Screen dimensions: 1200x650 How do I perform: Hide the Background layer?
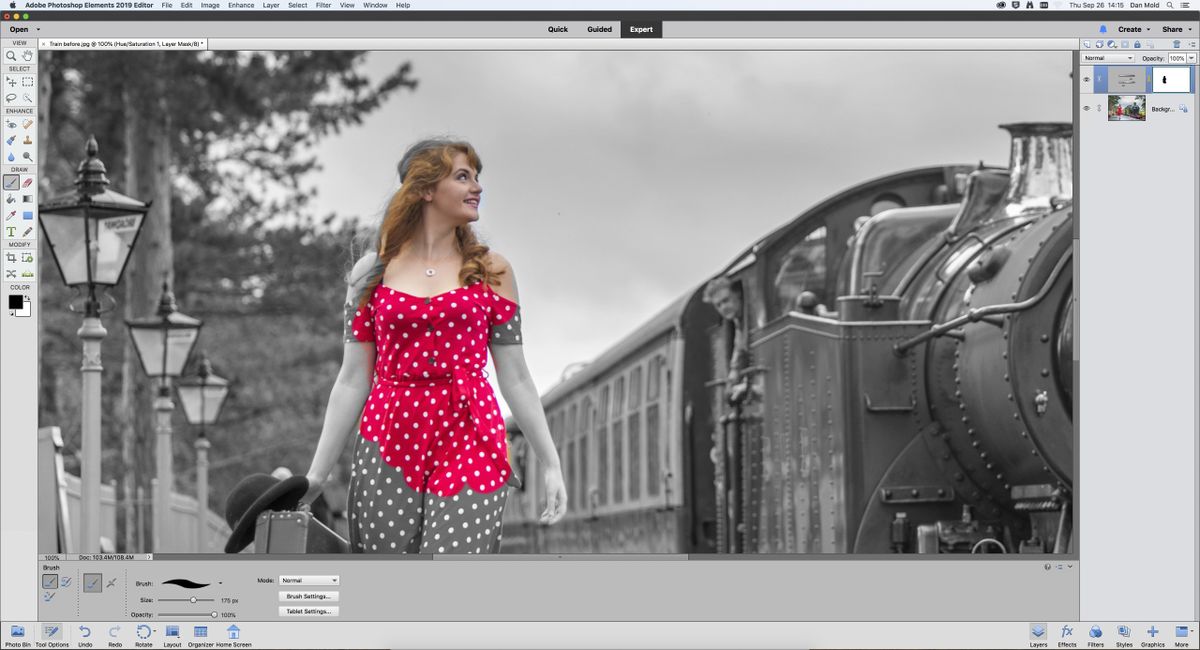click(x=1085, y=108)
